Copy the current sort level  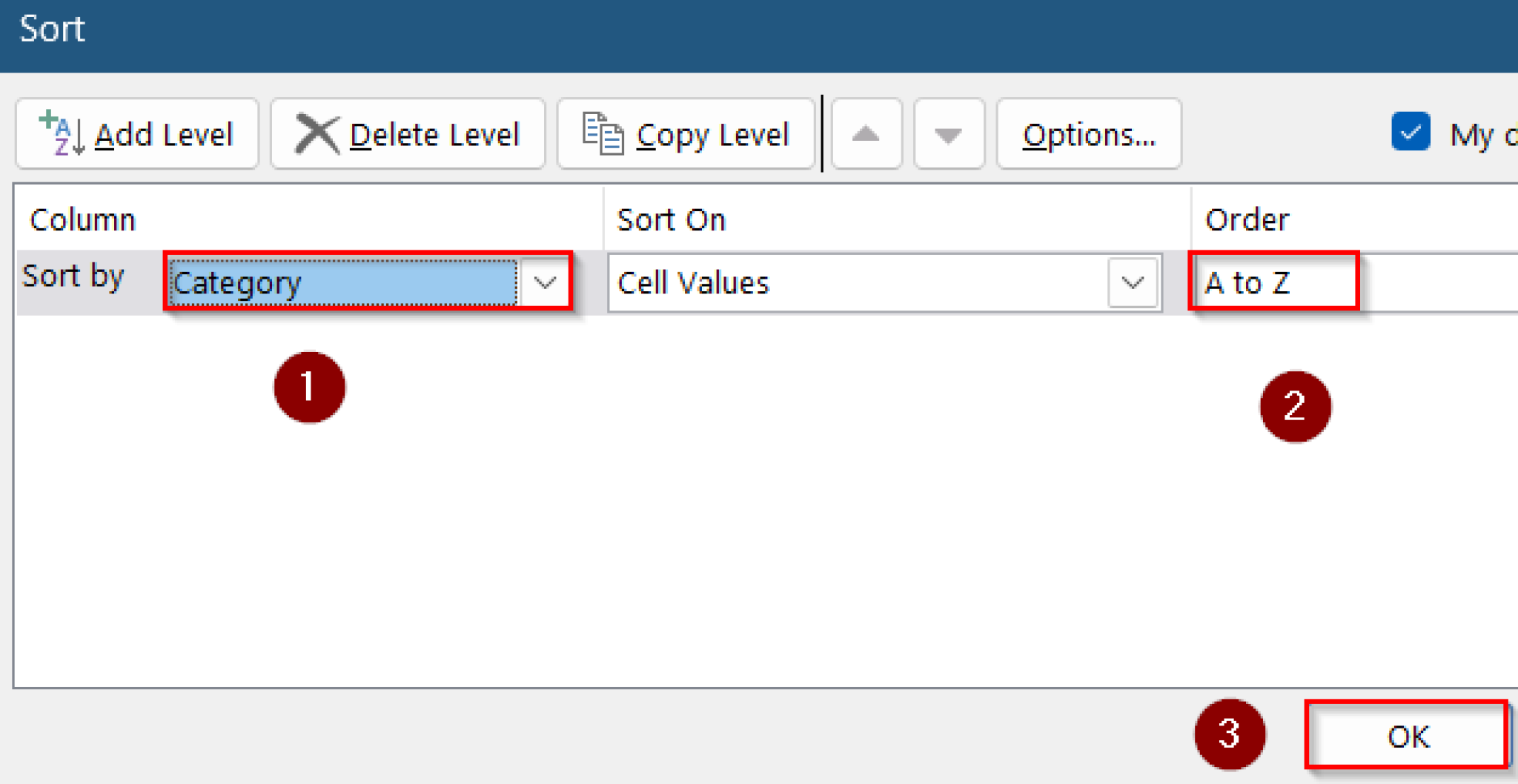click(x=686, y=133)
